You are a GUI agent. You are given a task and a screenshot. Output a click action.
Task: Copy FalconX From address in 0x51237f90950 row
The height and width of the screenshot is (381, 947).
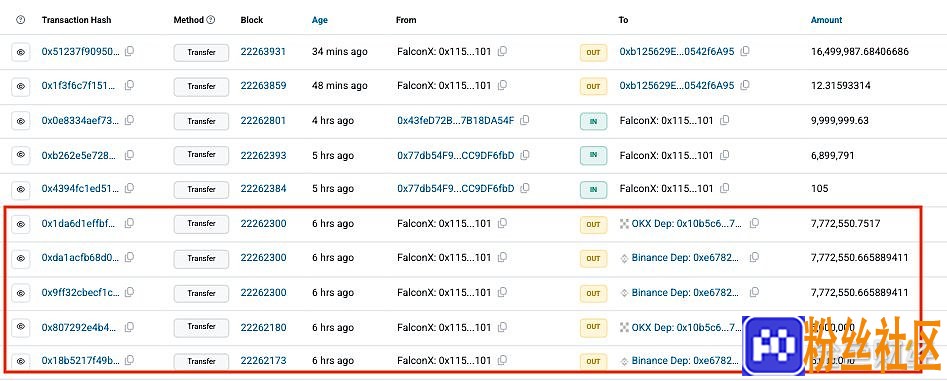(502, 51)
